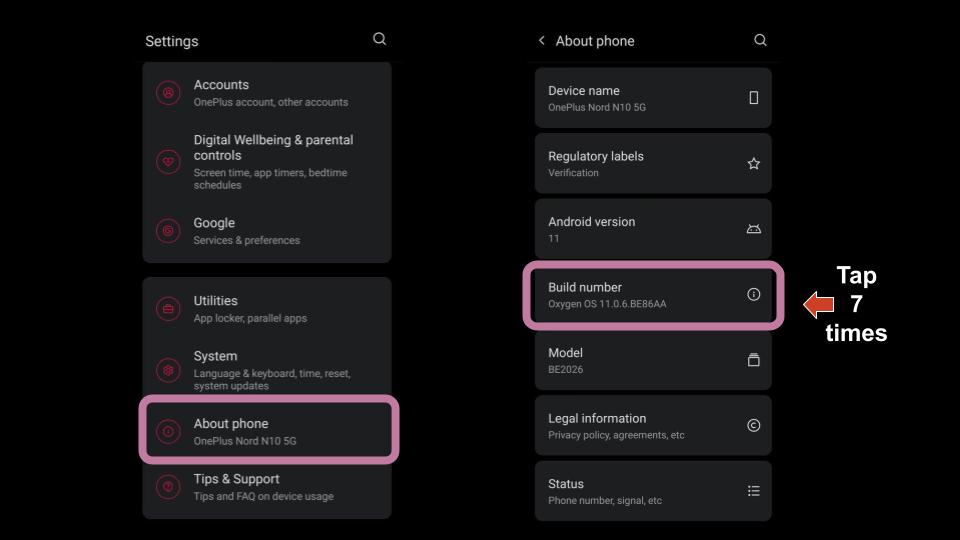Click 'App locker, parallel apps' text
960x540 pixels.
point(250,318)
